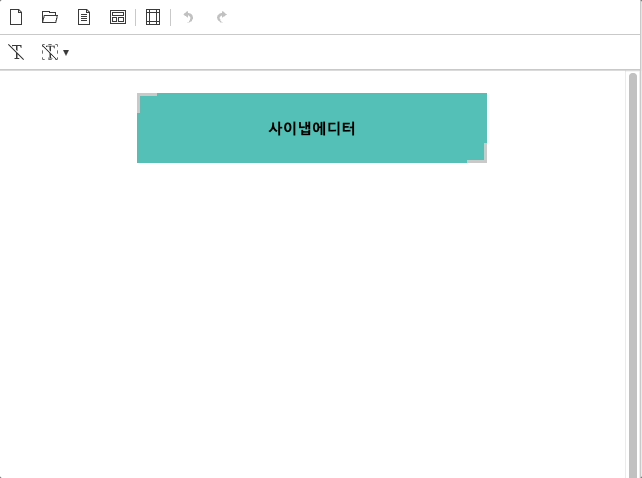Redo the last undone action
642x478 pixels.
[222, 17]
